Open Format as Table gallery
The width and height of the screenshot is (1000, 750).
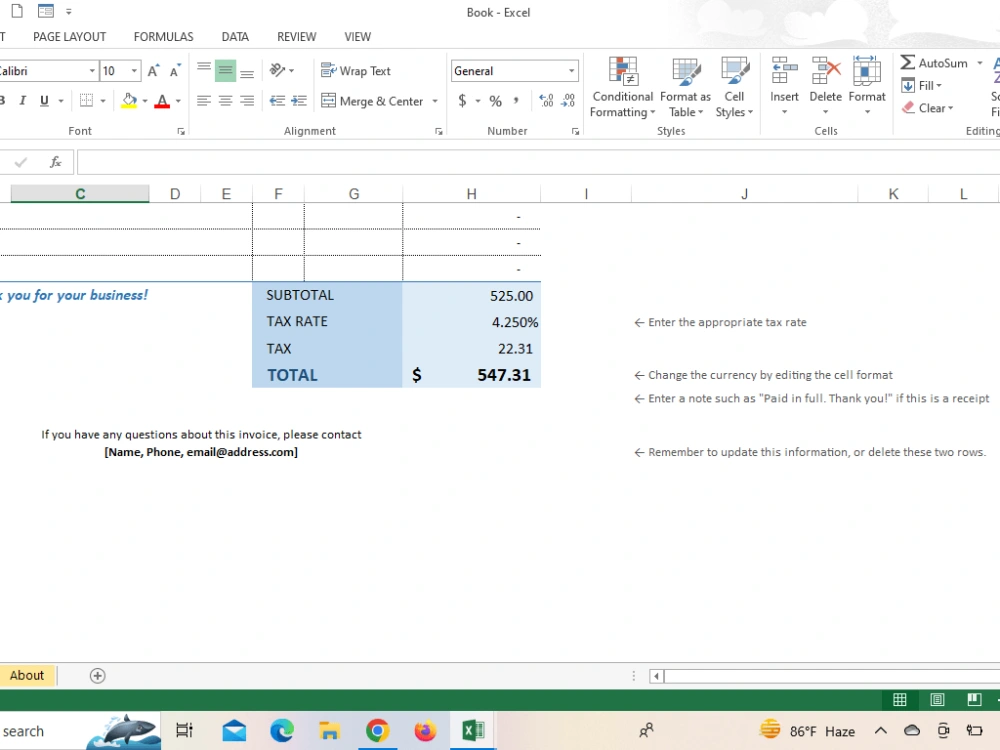pyautogui.click(x=686, y=87)
